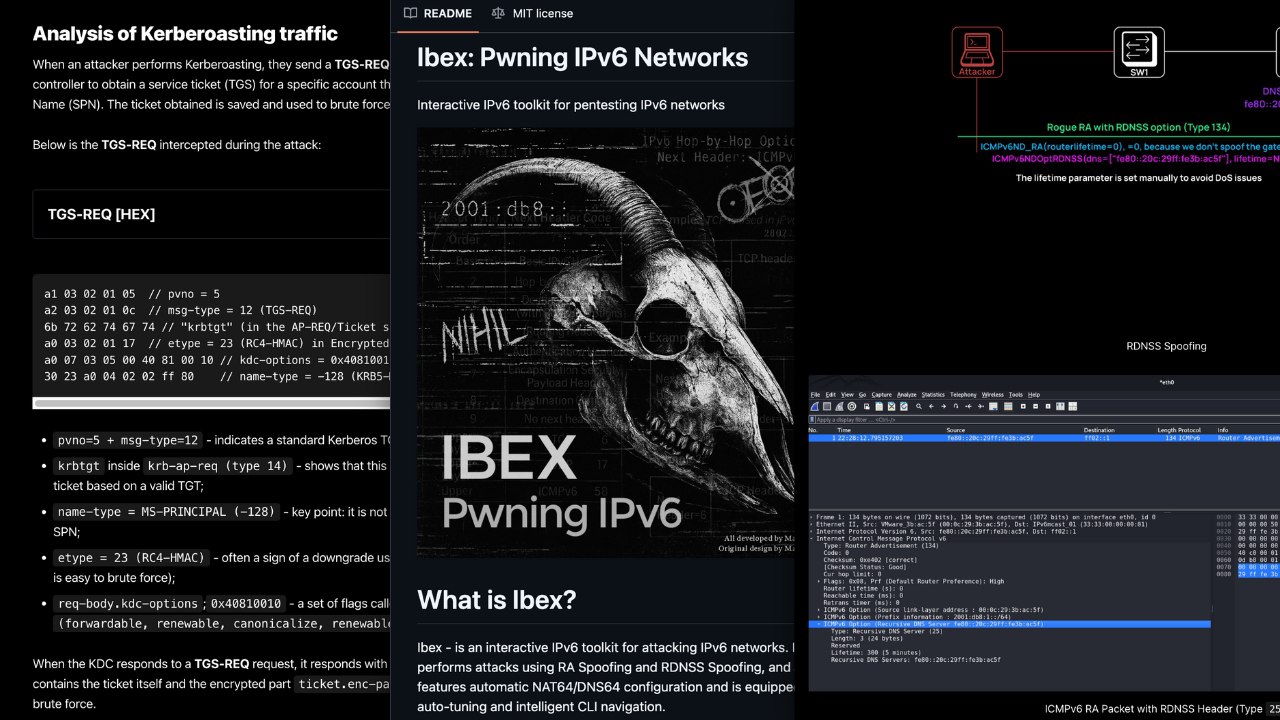Select the 'Cur hop limit: 0' row

pyautogui.click(x=854, y=574)
